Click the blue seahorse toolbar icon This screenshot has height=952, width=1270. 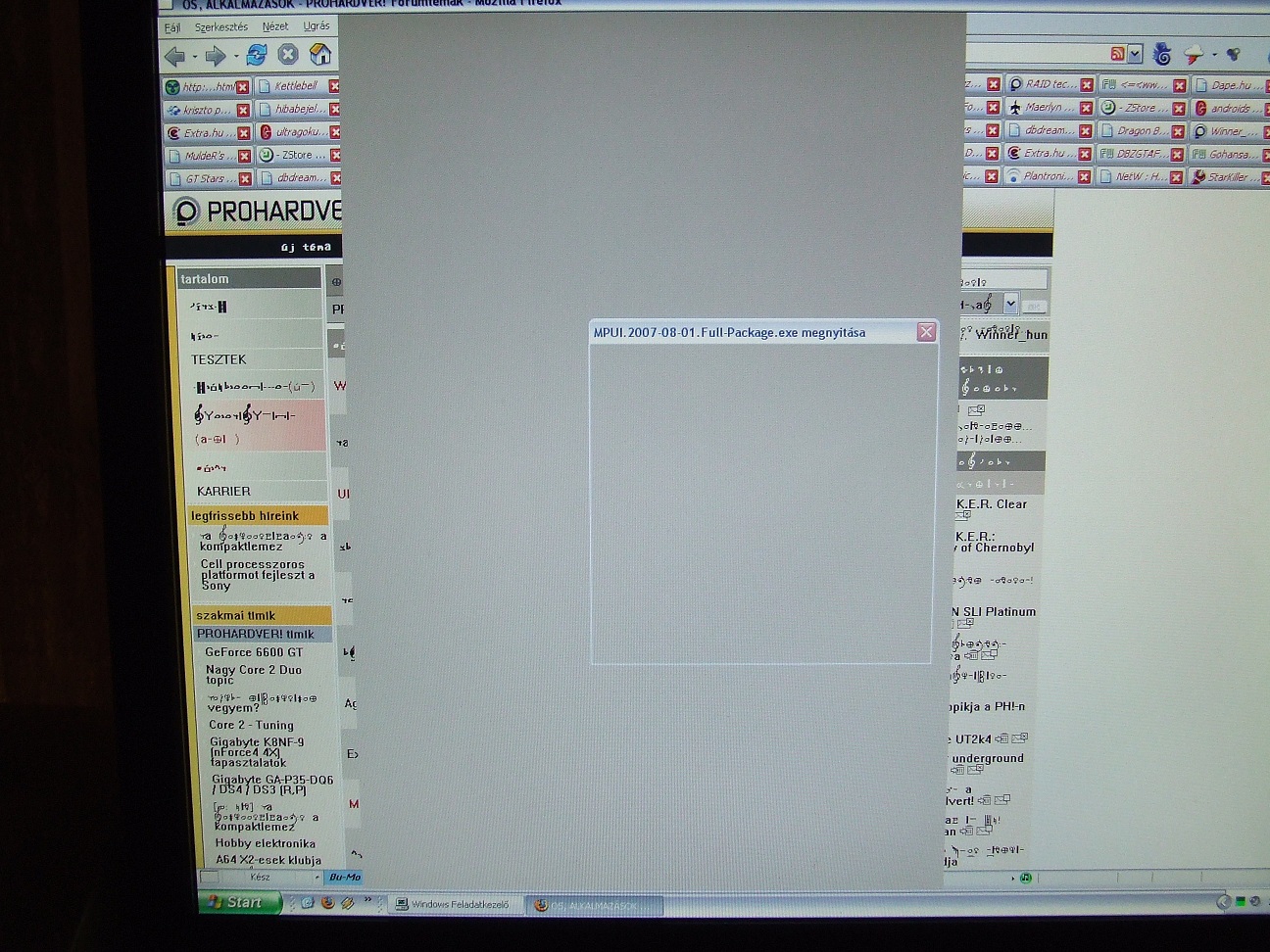pyautogui.click(x=1162, y=55)
